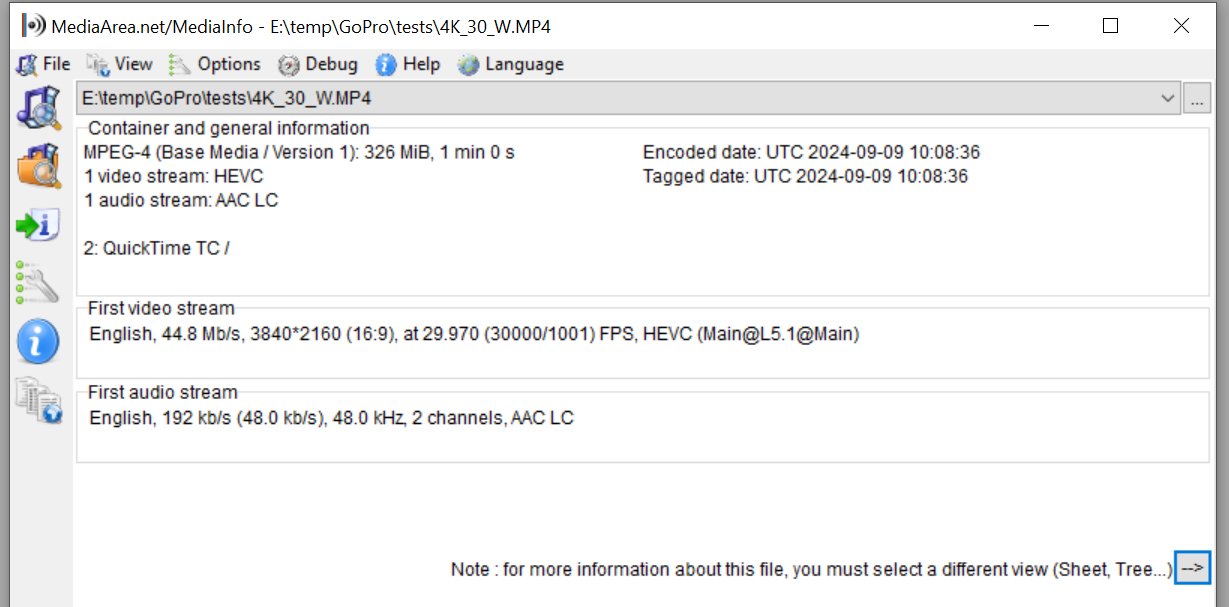1229x607 pixels.
Task: Open the Debug menu
Action: tap(318, 64)
